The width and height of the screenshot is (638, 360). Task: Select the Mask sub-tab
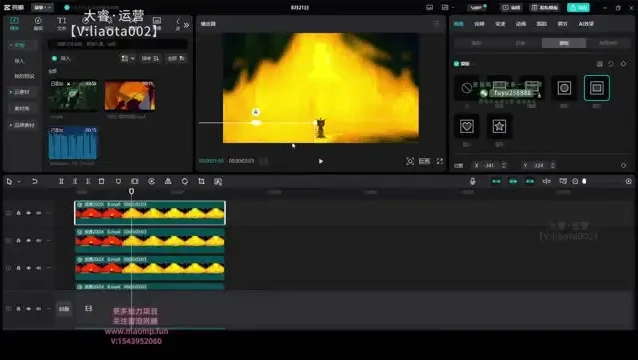point(564,43)
